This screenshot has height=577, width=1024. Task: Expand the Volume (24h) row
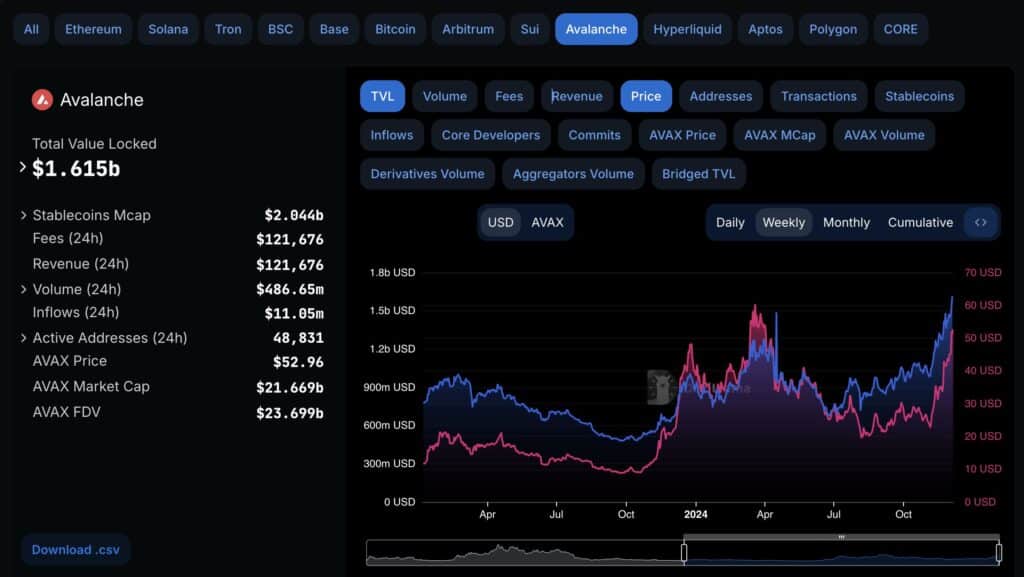tap(24, 289)
